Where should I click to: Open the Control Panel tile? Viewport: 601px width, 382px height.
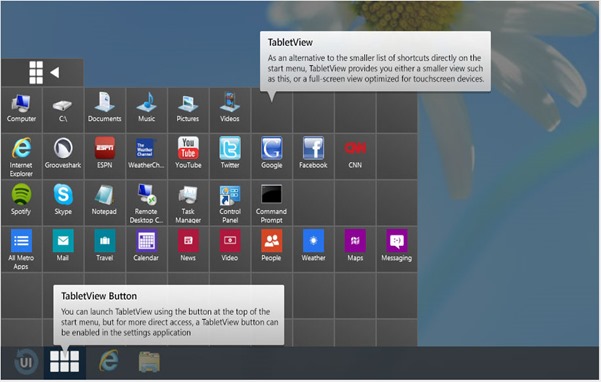[230, 203]
